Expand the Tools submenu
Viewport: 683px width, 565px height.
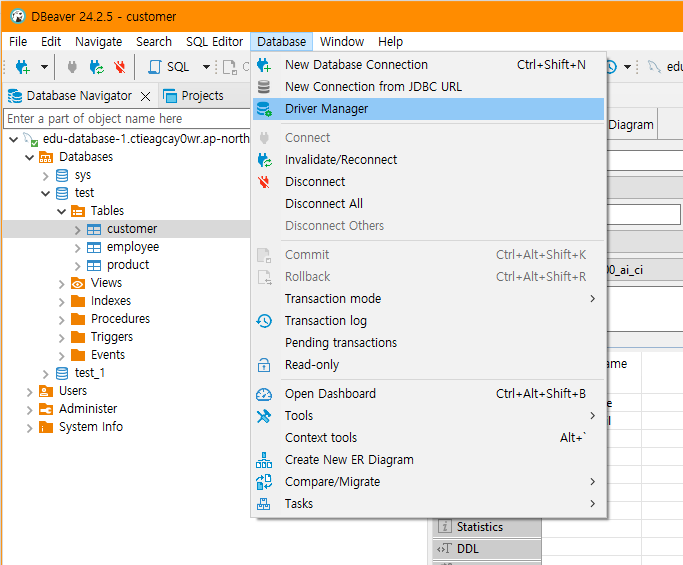pos(428,416)
